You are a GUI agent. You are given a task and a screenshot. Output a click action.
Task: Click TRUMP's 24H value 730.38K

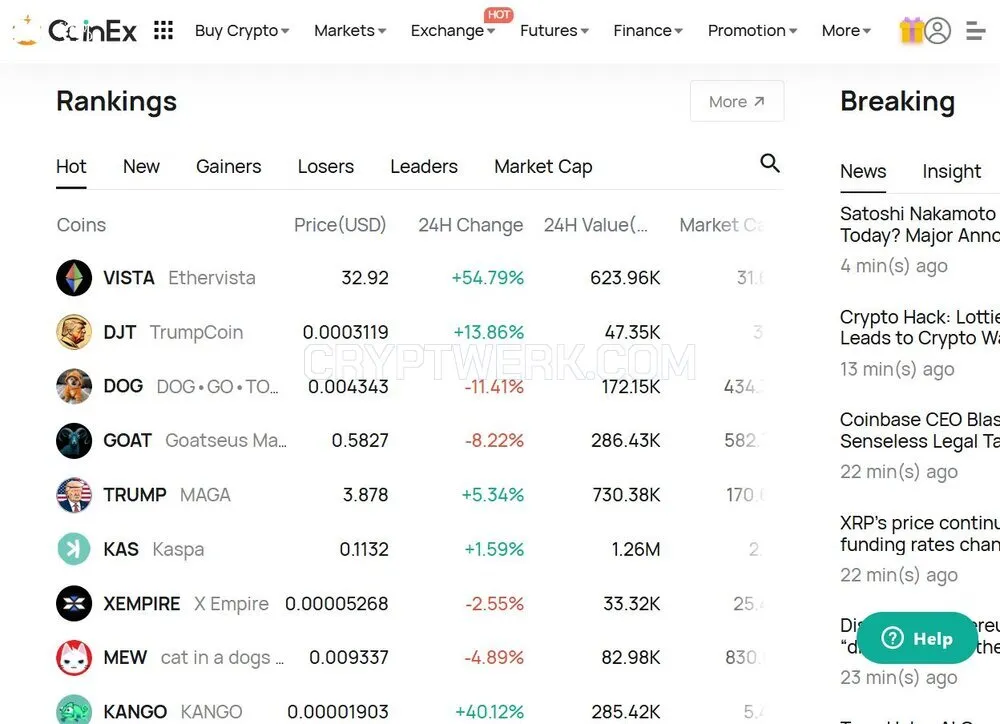[626, 494]
